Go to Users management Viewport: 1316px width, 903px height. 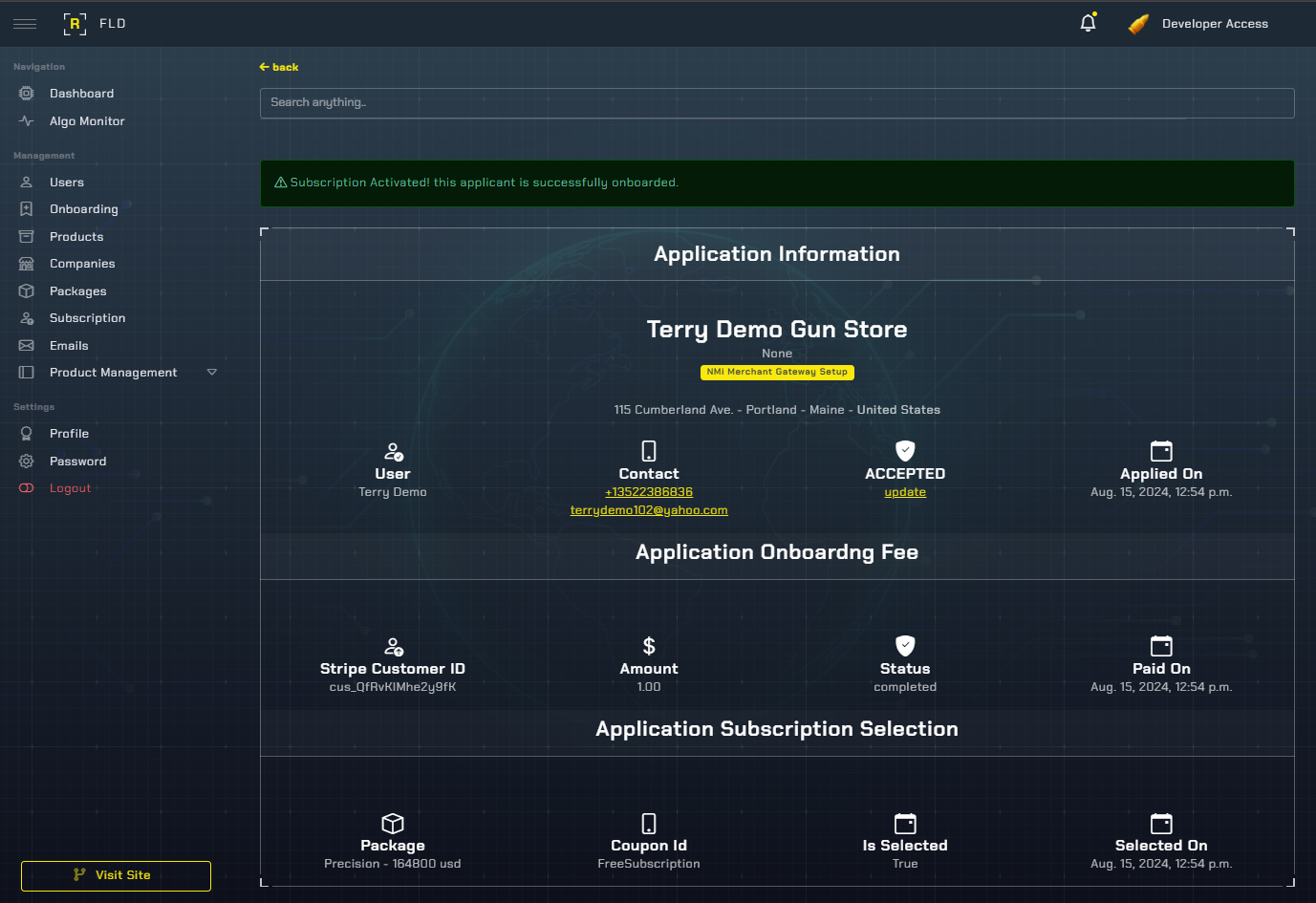coord(67,183)
